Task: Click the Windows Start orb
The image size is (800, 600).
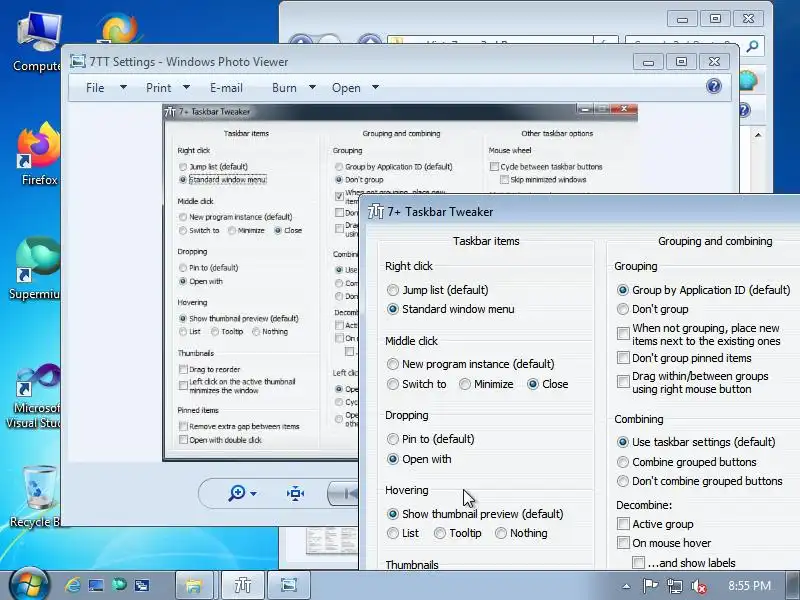Action: point(29,585)
